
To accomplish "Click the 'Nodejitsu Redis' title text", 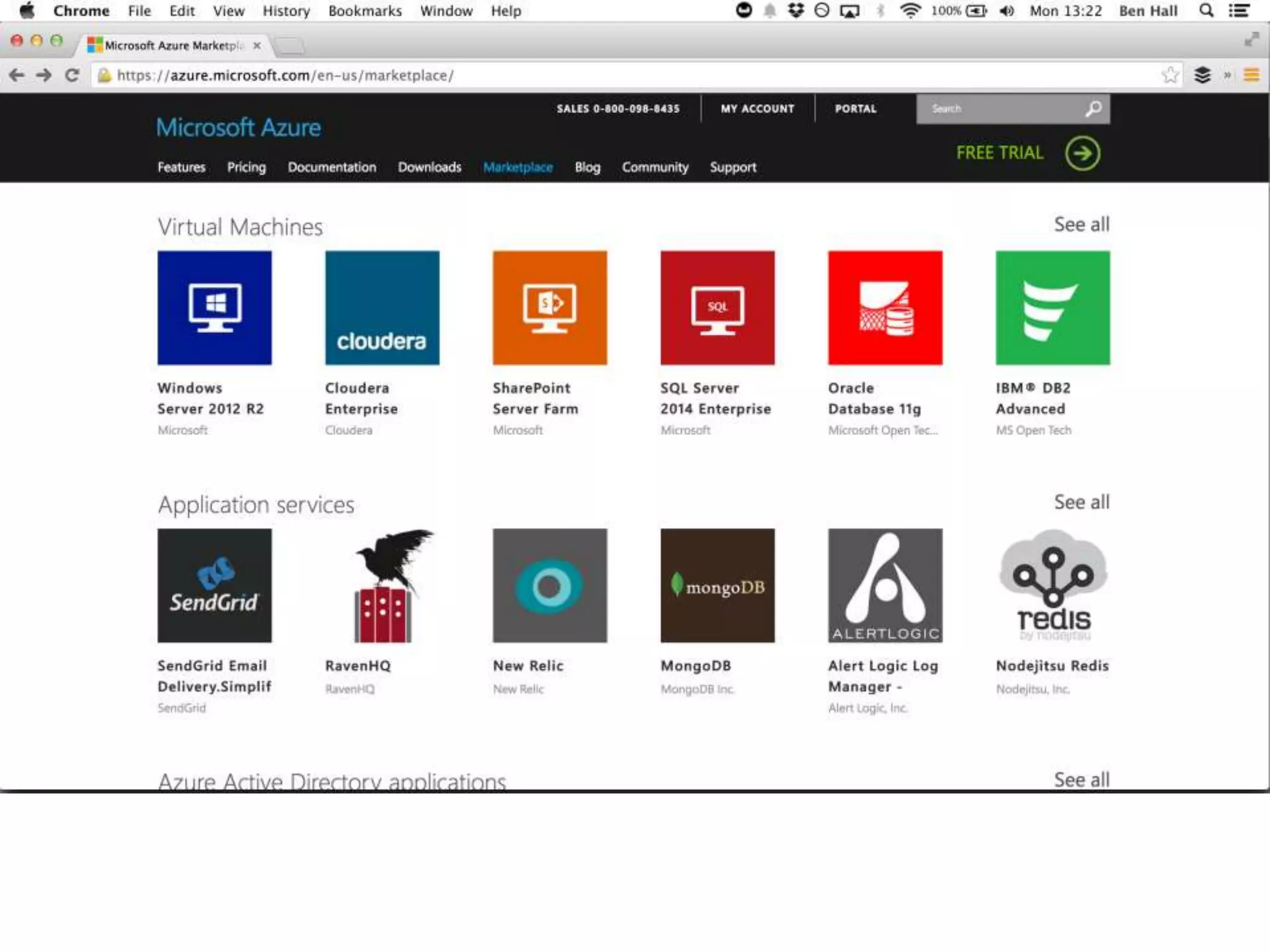I will pos(1052,666).
